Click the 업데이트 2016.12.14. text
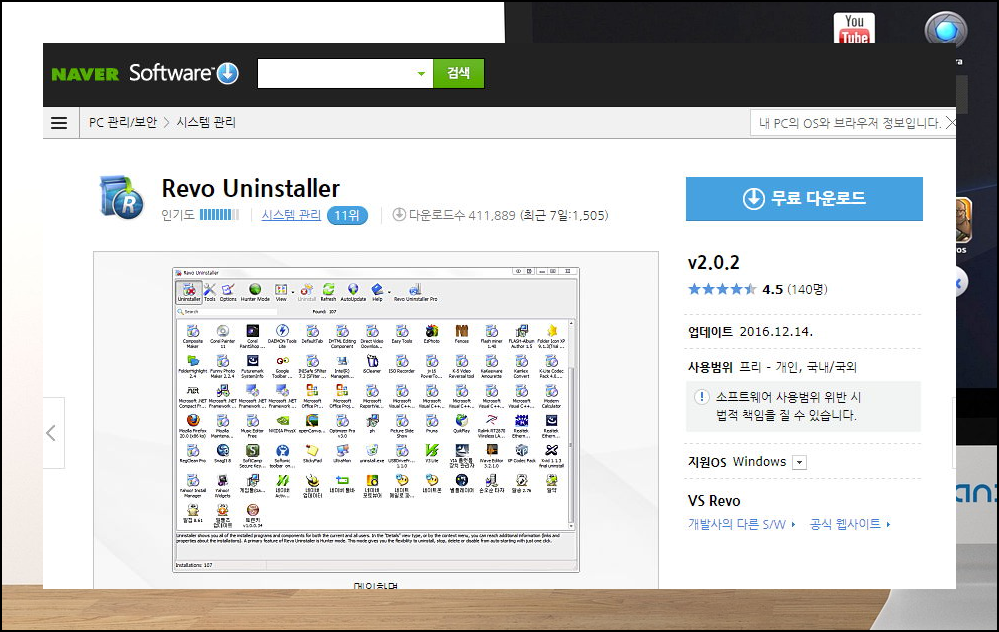The width and height of the screenshot is (999, 632). [751, 332]
